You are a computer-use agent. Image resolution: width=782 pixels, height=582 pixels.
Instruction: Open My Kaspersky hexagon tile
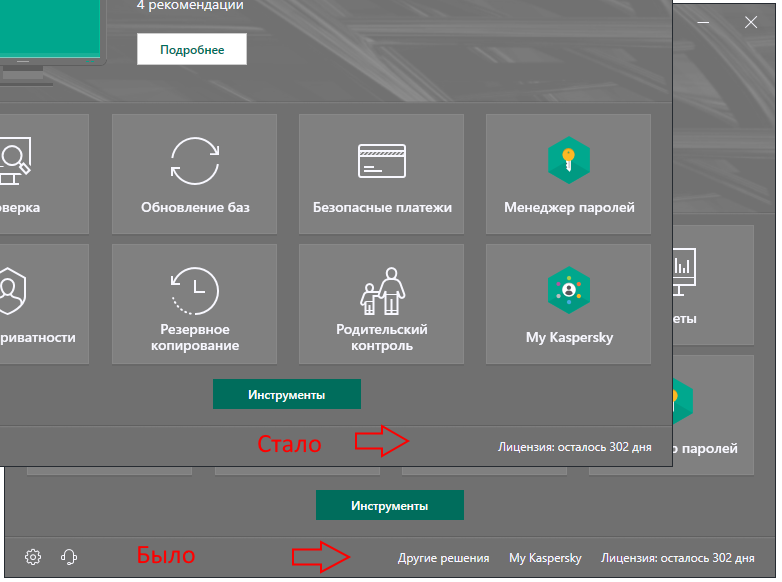569,304
